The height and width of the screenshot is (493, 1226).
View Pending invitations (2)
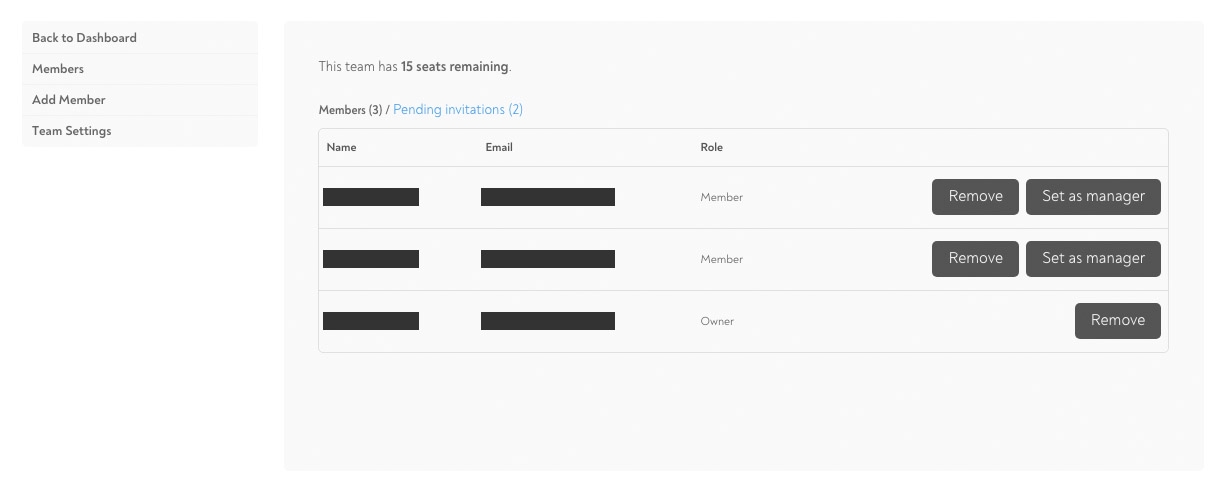[x=458, y=110]
